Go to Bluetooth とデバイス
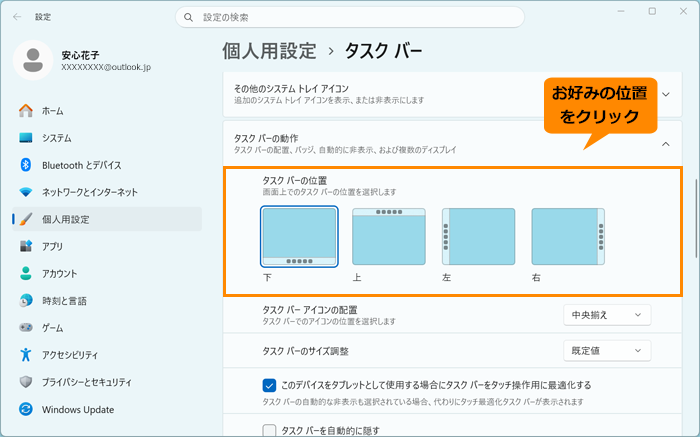This screenshot has height=437, width=700. tap(107, 165)
